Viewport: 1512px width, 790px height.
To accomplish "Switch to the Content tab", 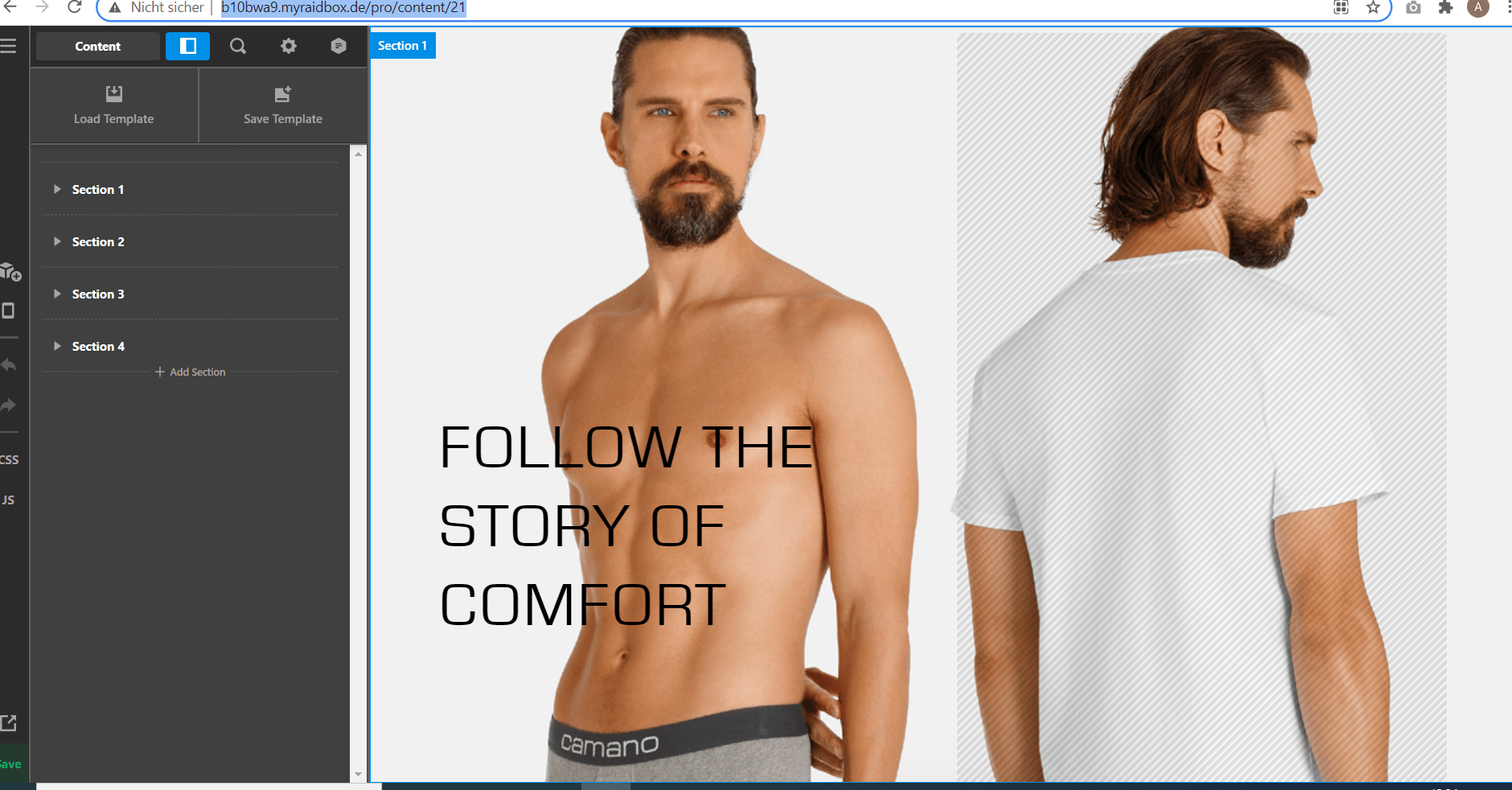I will coord(97,47).
